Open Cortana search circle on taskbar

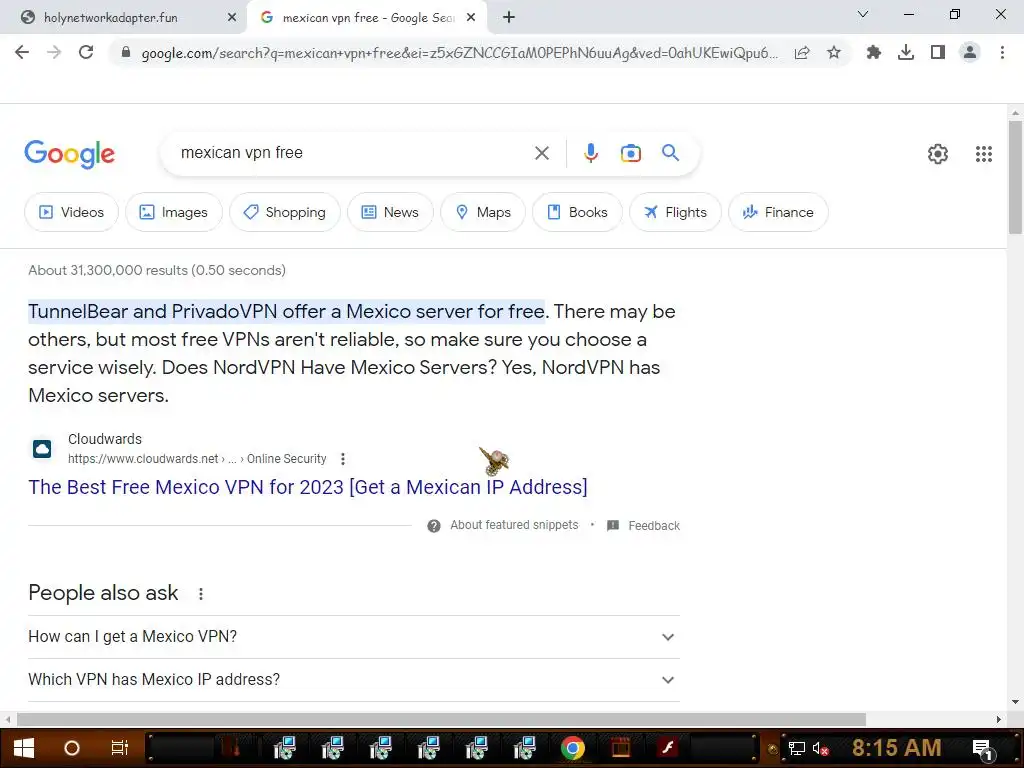(x=72, y=748)
